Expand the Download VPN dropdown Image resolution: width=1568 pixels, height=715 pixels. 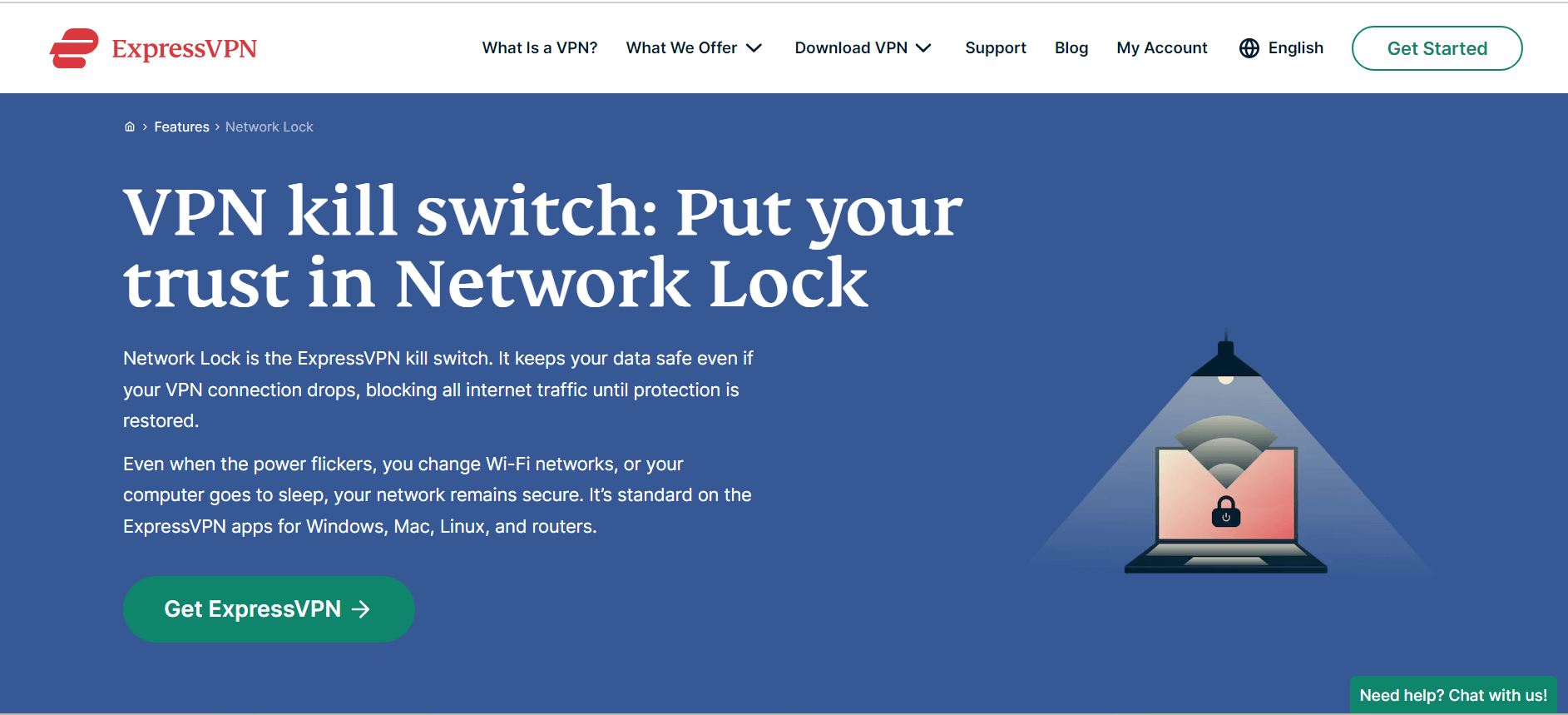coord(863,47)
